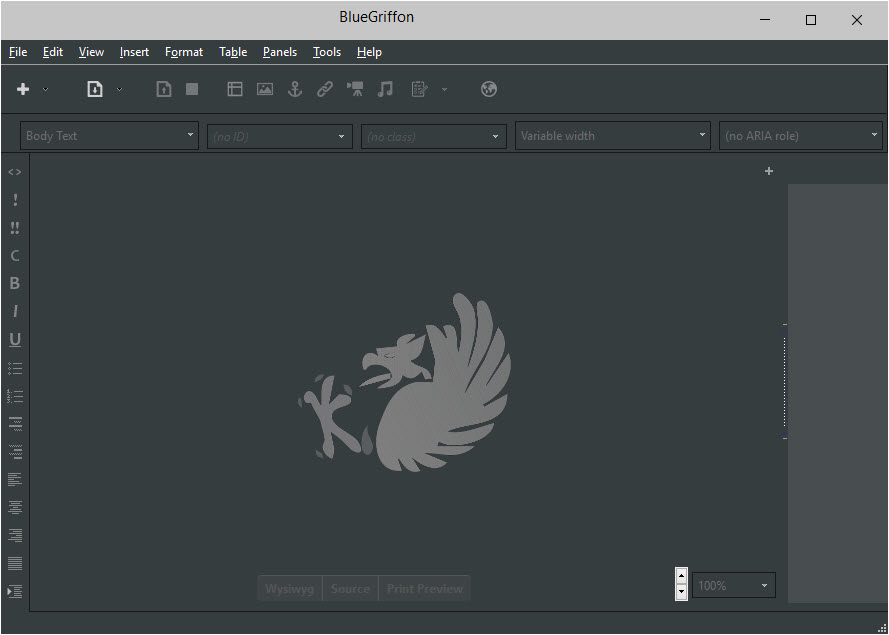Click the open file icon
This screenshot has height=635, width=889.
(95, 89)
